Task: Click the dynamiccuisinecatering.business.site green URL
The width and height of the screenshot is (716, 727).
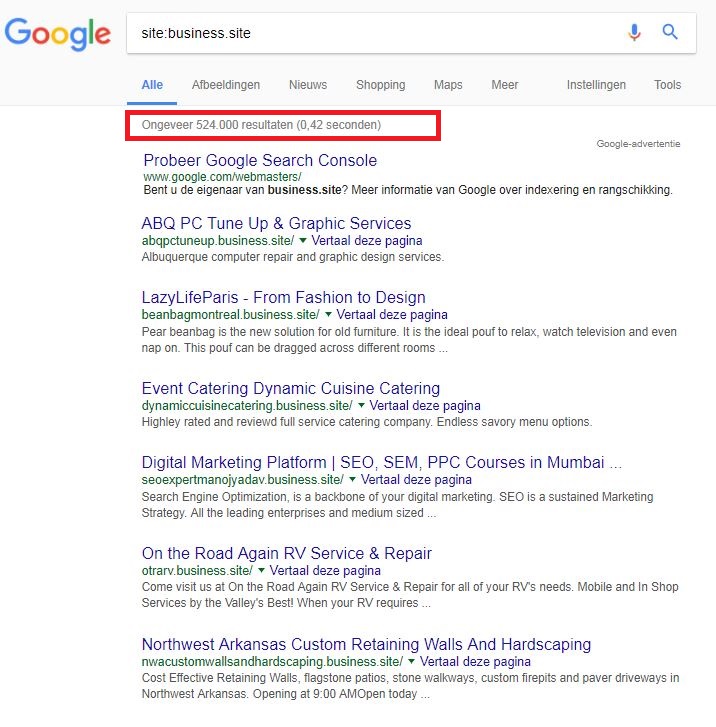Action: [x=247, y=406]
